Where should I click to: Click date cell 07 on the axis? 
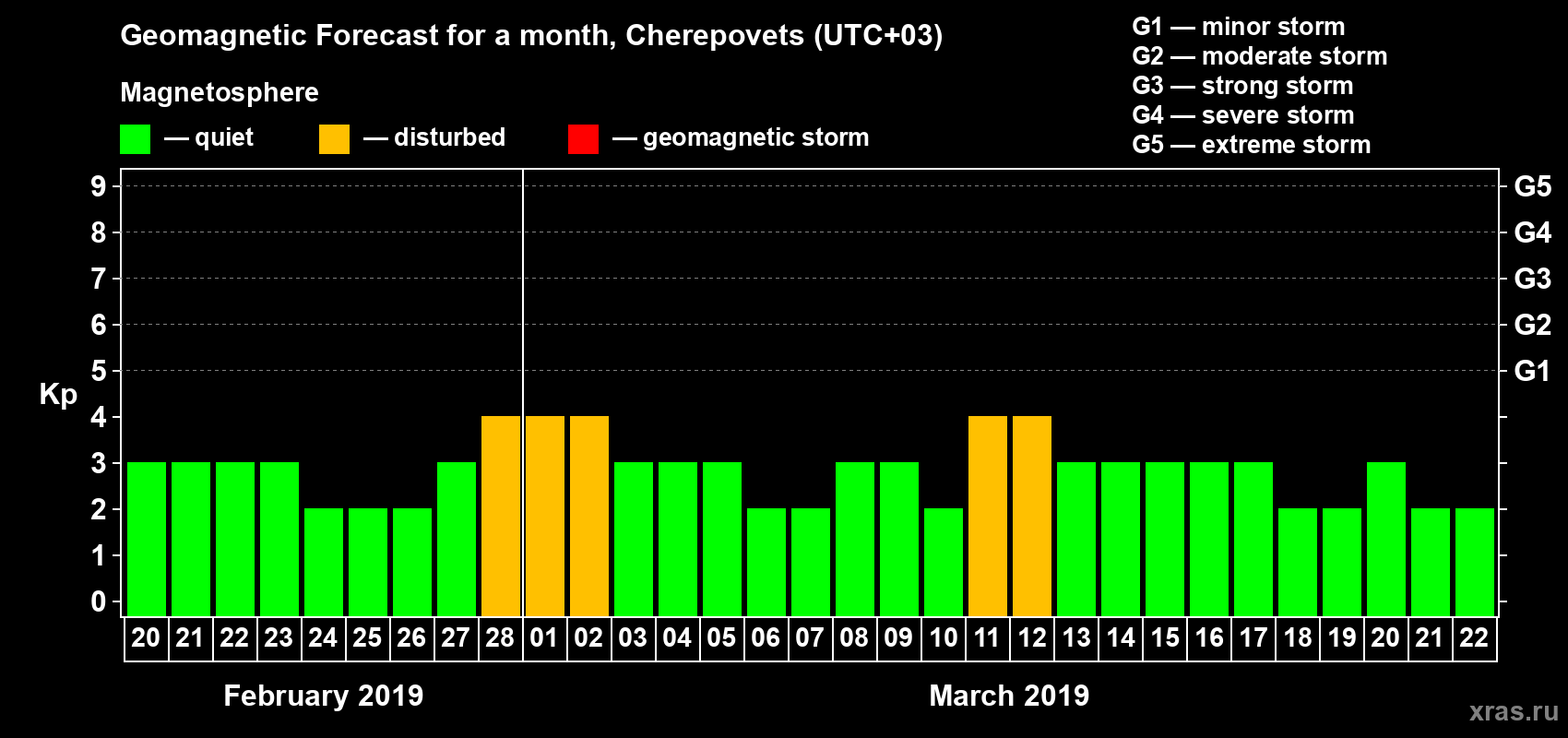[810, 638]
